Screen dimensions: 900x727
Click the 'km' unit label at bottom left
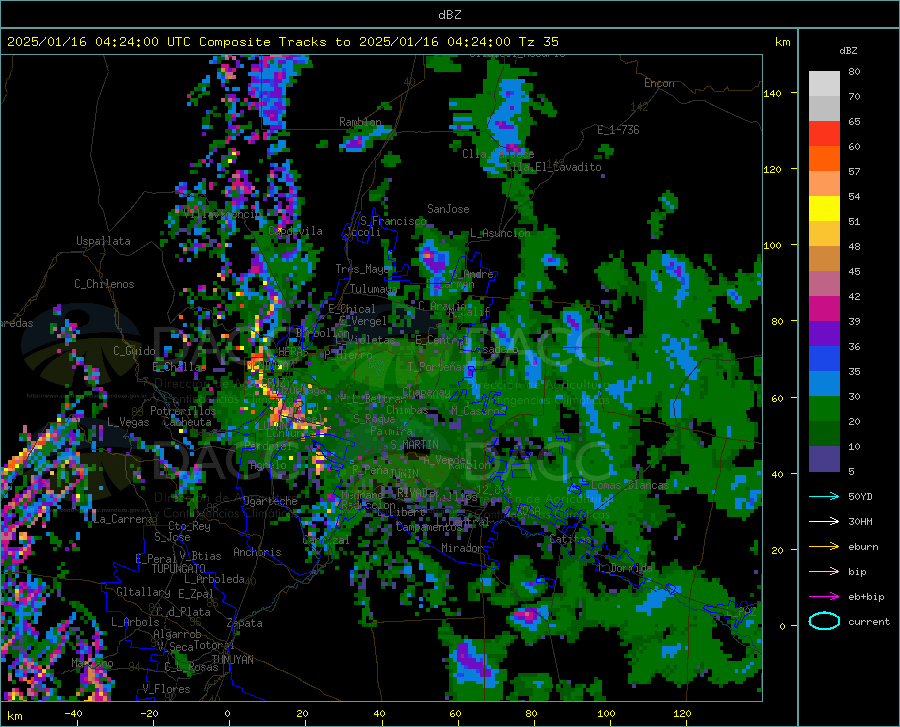point(15,716)
